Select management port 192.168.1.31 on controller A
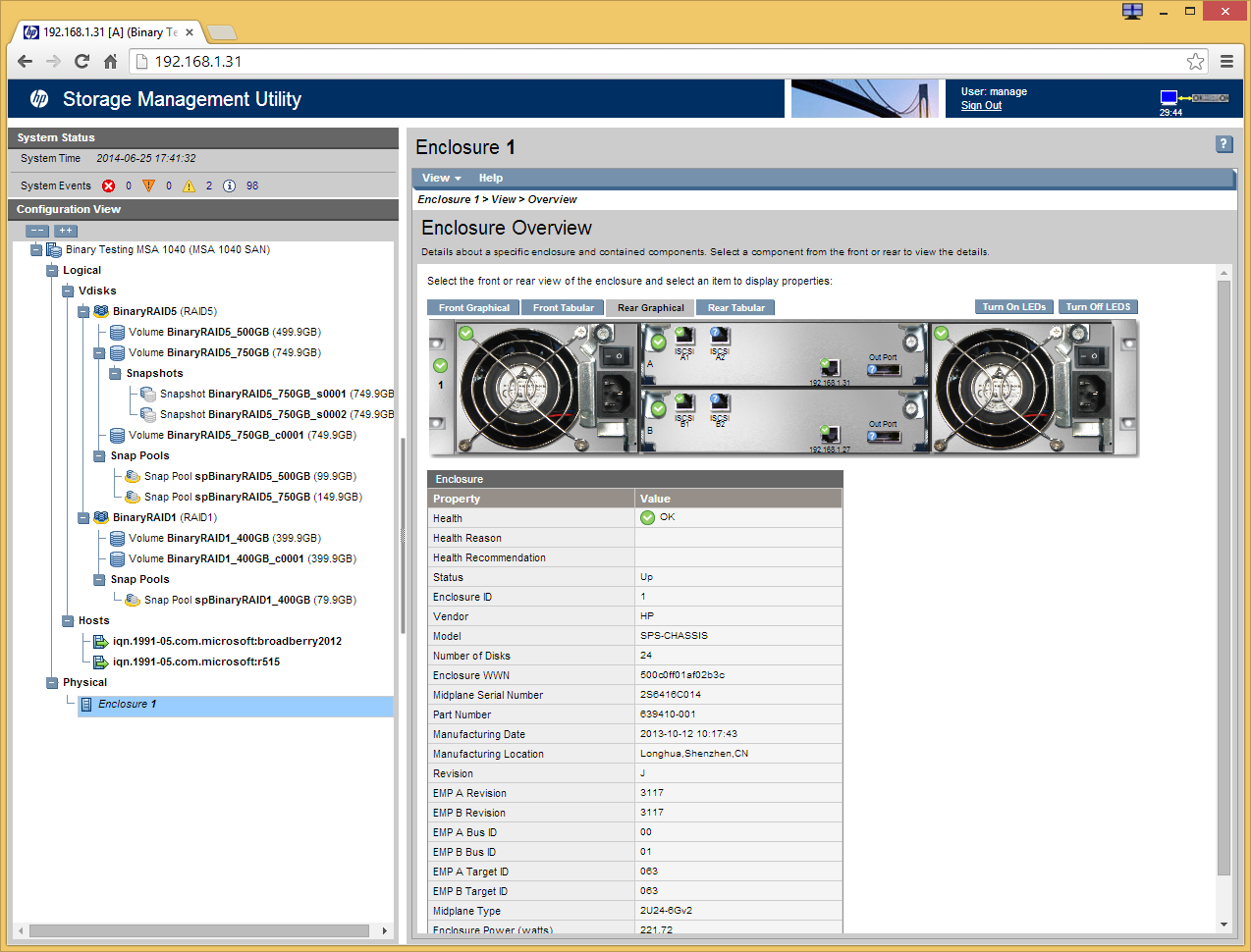The height and width of the screenshot is (952, 1251). pos(831,369)
